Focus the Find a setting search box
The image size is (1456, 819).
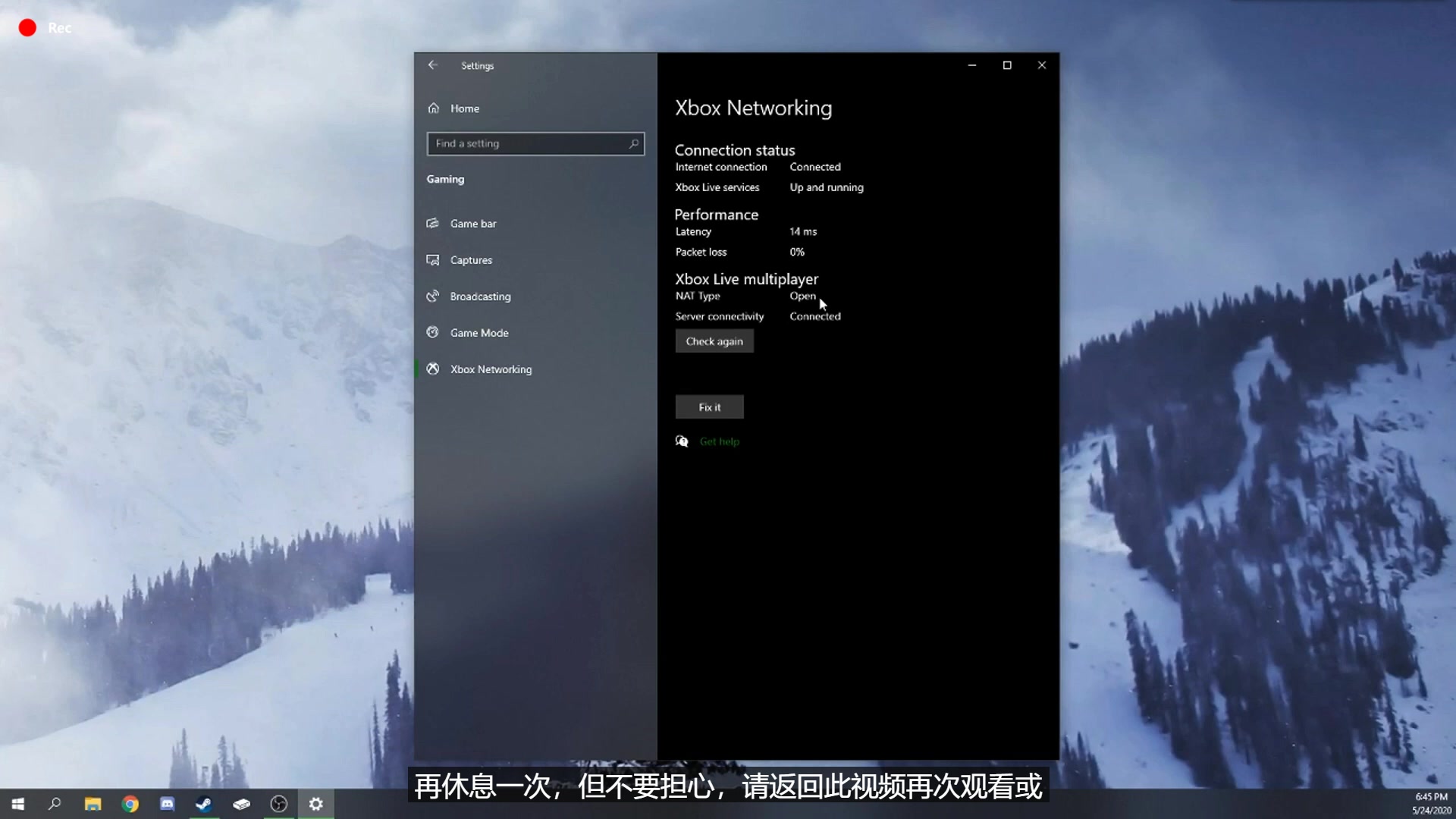[x=535, y=143]
